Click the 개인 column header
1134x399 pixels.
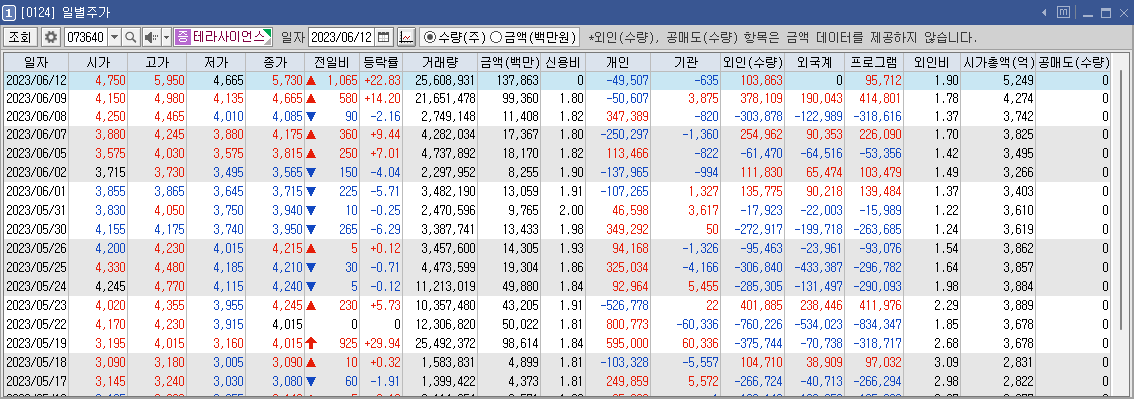pyautogui.click(x=618, y=62)
